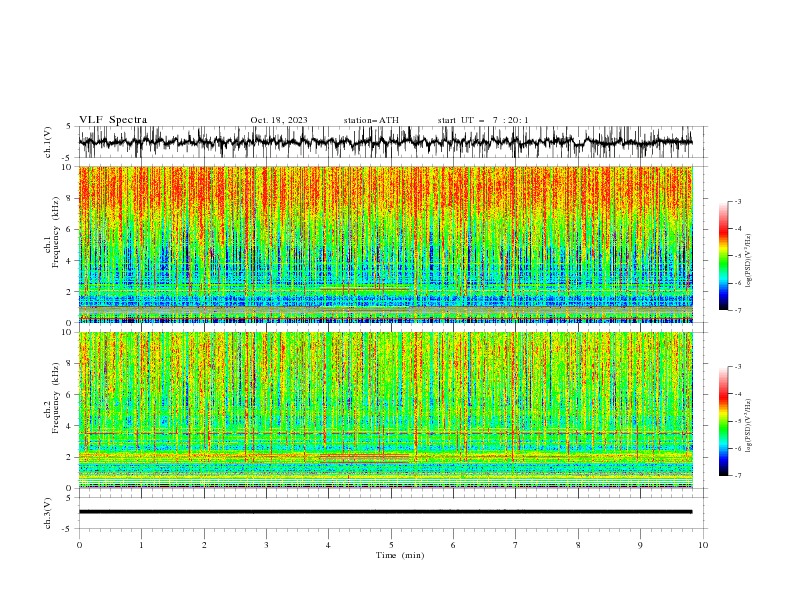Click the 'ch.1(V)' waveform axis label
792x612 pixels.
click(48, 142)
